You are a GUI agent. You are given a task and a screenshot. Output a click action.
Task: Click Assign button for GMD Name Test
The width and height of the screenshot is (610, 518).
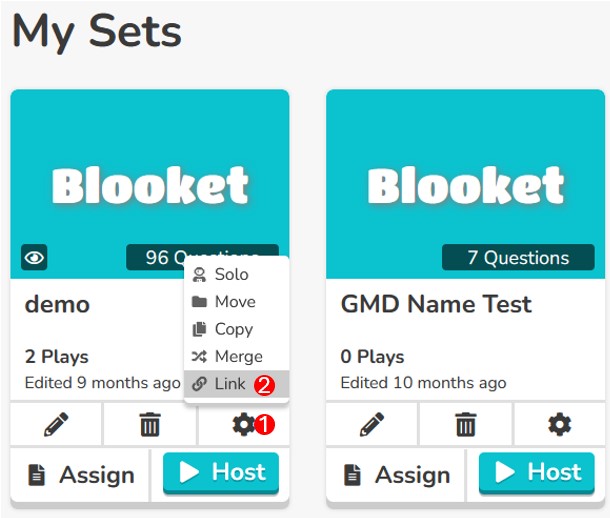[x=396, y=475]
